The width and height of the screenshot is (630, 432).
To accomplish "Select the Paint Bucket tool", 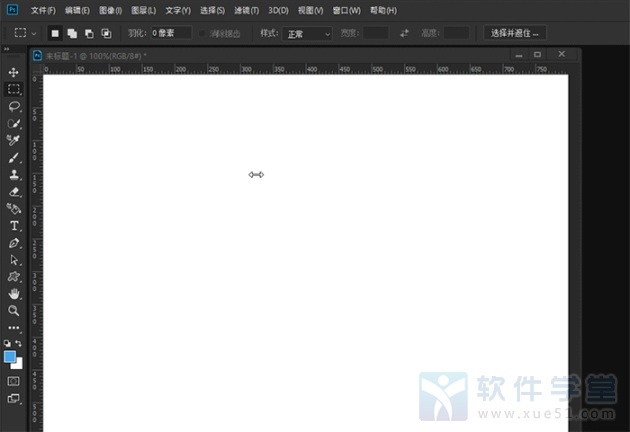I will point(14,209).
